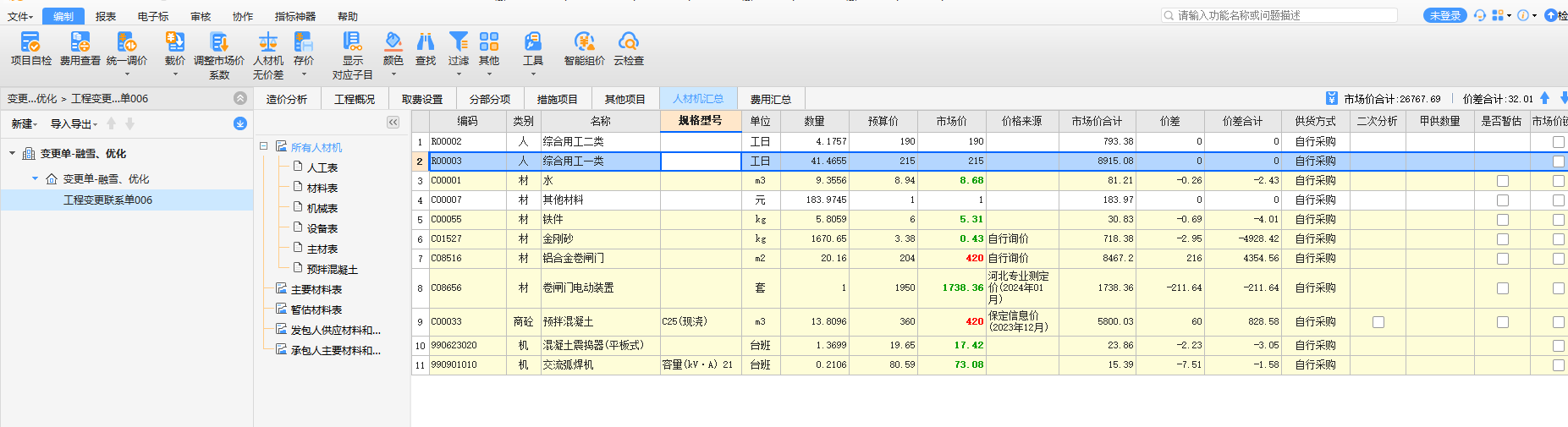Toggle market price lock for 综合用工二类

(1558, 142)
